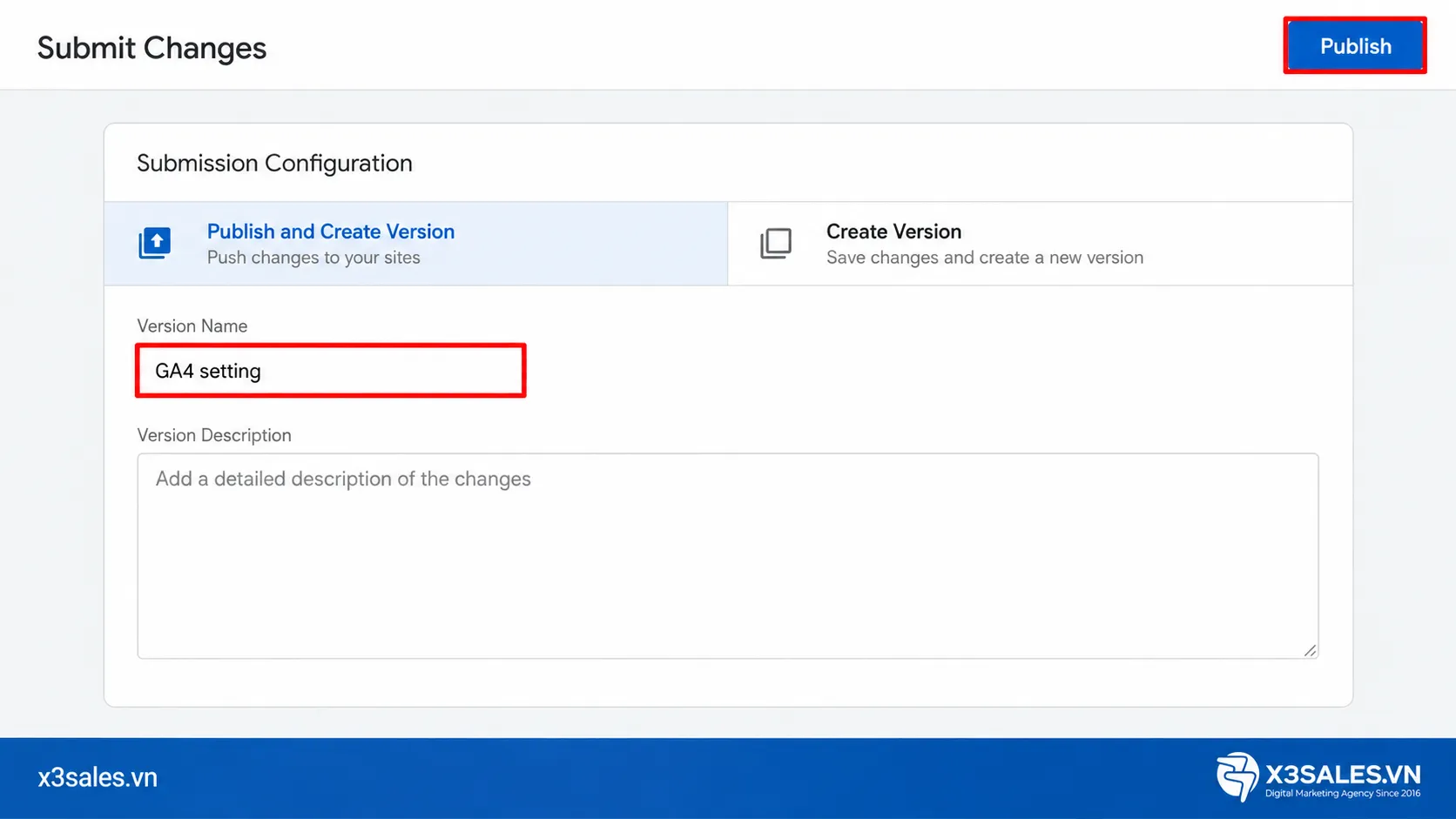Click the blue Publish button

[x=1355, y=46]
